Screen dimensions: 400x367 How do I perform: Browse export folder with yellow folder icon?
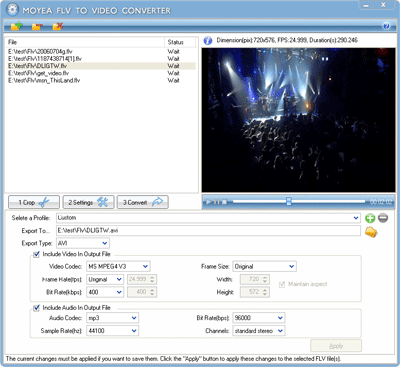[x=371, y=232]
